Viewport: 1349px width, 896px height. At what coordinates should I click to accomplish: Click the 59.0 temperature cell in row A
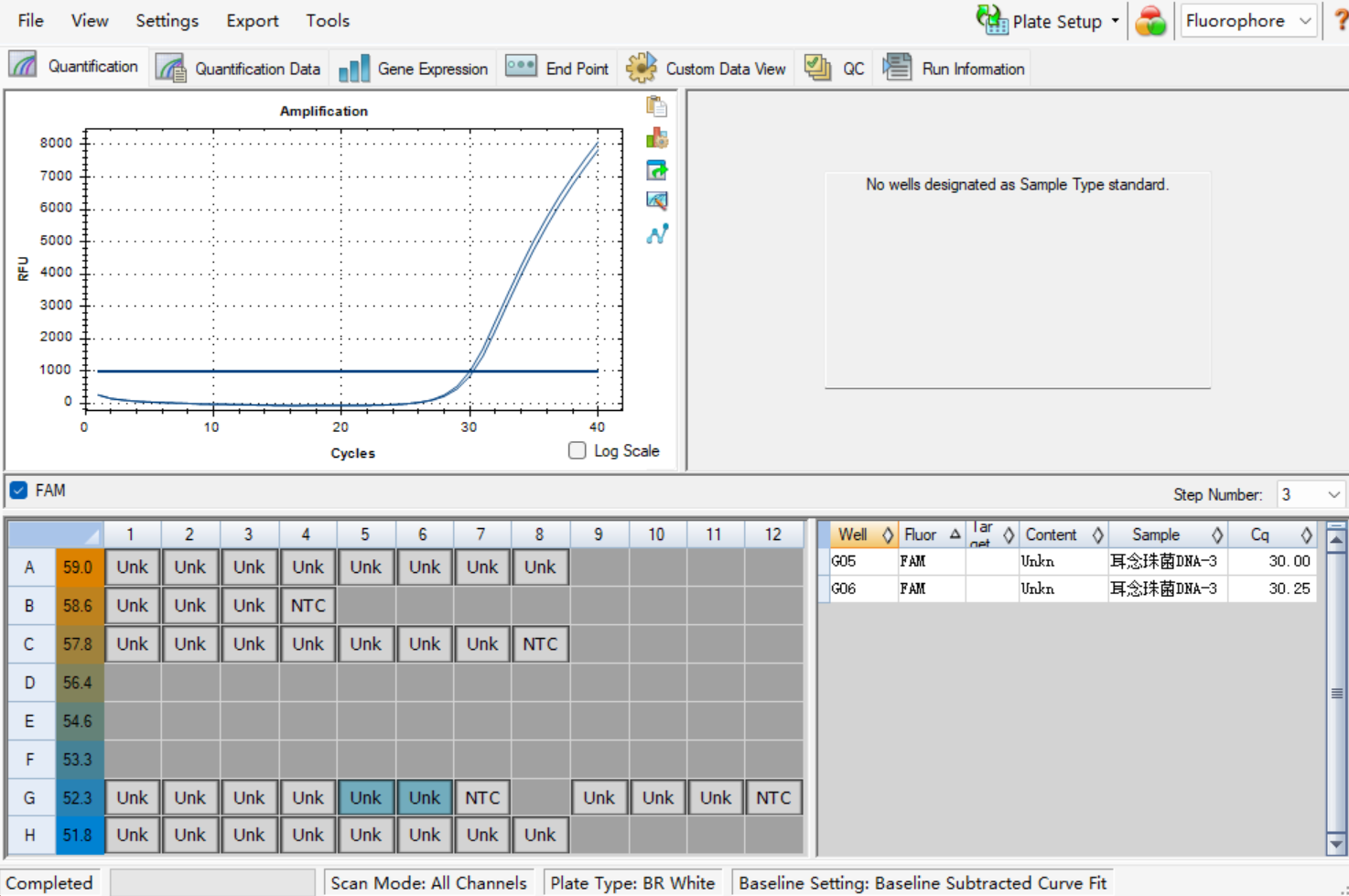tap(79, 567)
